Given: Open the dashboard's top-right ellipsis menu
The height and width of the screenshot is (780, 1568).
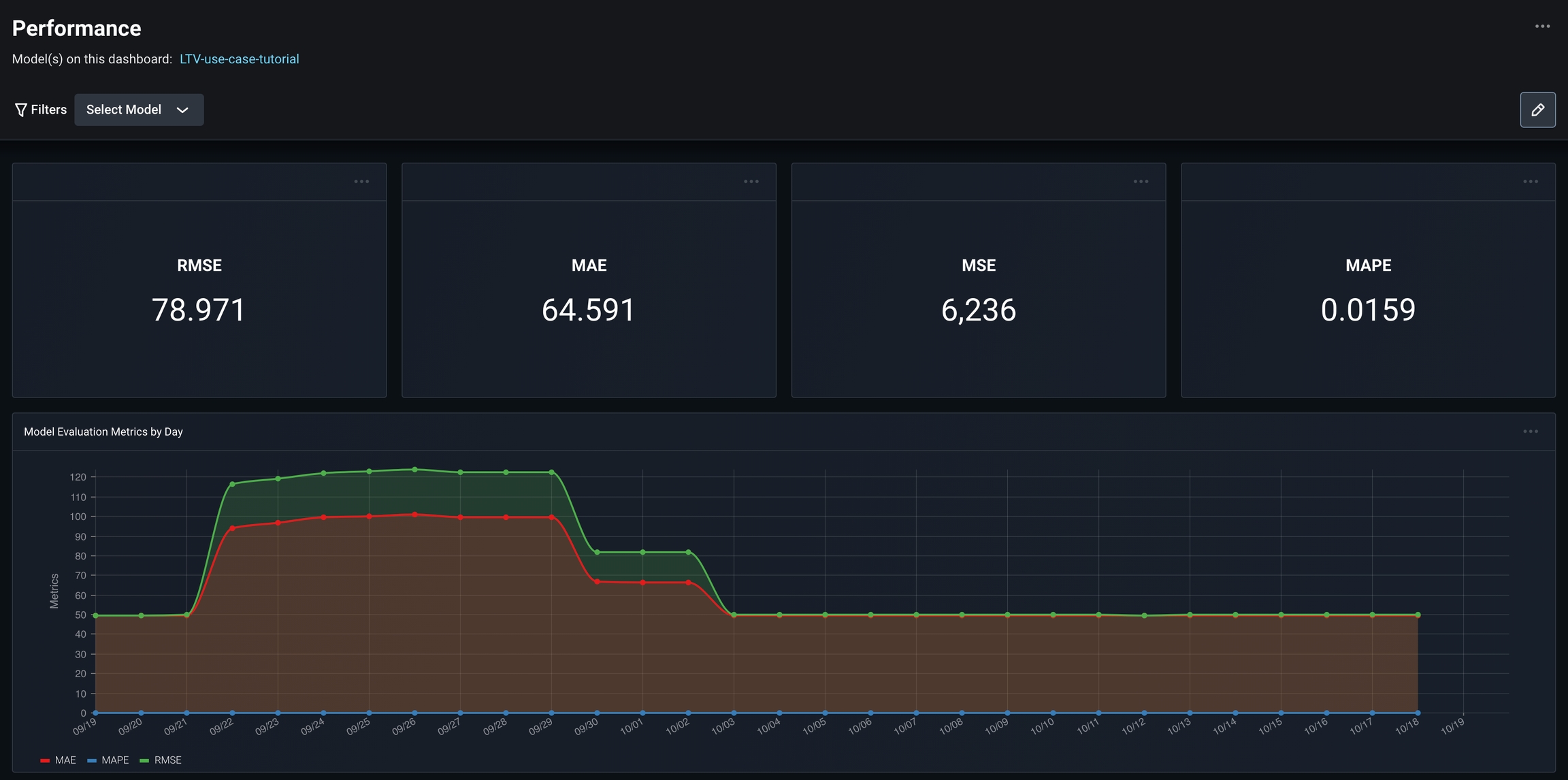Looking at the screenshot, I should [1542, 27].
